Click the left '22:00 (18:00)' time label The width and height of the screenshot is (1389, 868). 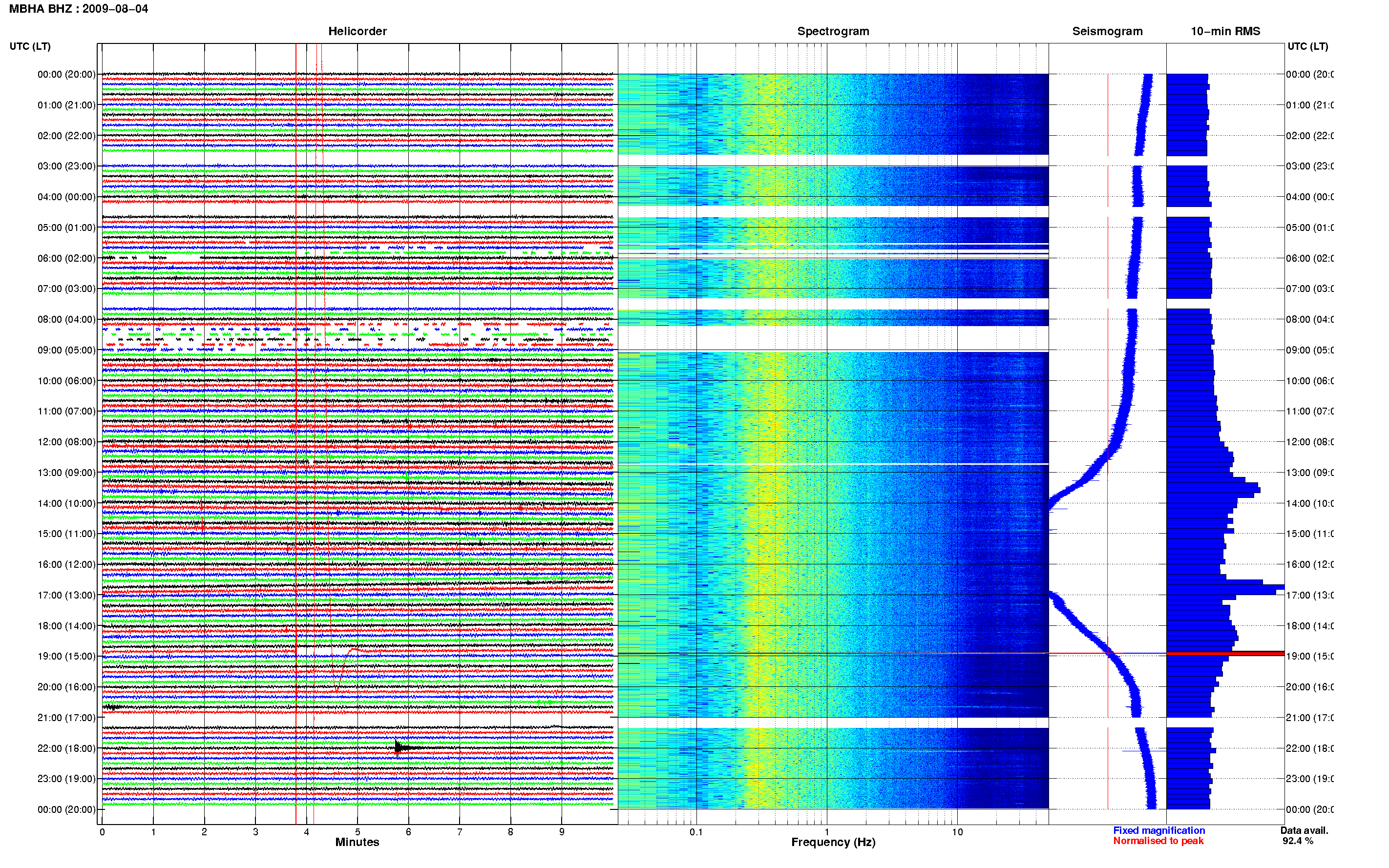(66, 748)
